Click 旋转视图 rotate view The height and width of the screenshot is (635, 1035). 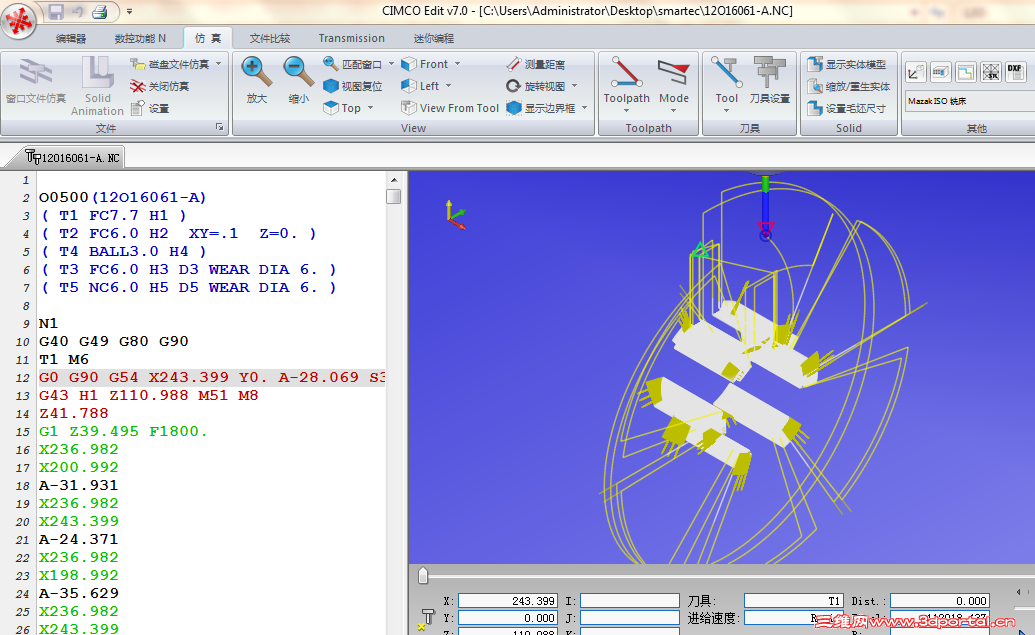coord(535,86)
